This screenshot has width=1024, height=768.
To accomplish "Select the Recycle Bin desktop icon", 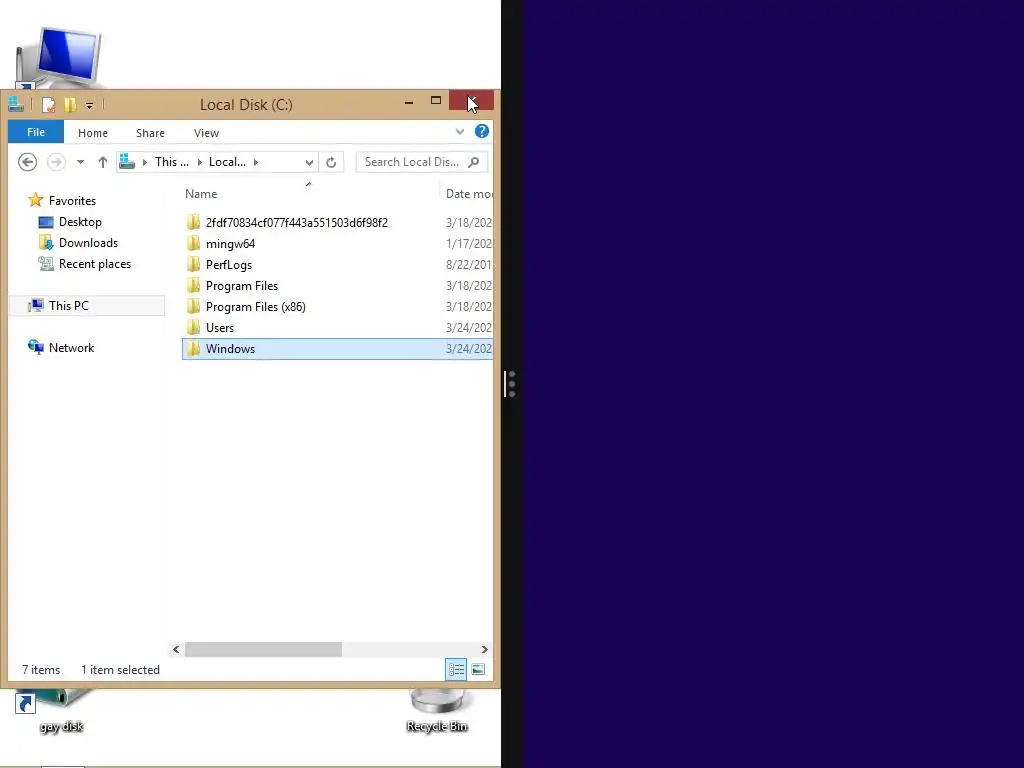I will pos(437,711).
